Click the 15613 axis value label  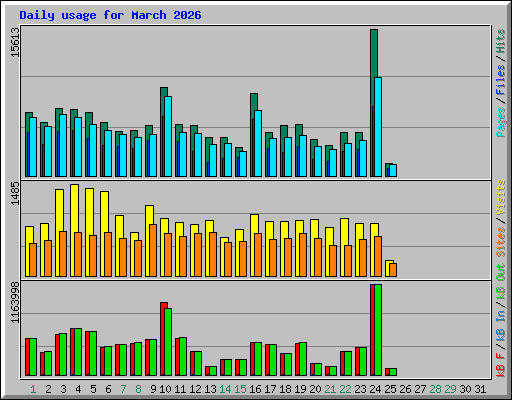(15, 42)
